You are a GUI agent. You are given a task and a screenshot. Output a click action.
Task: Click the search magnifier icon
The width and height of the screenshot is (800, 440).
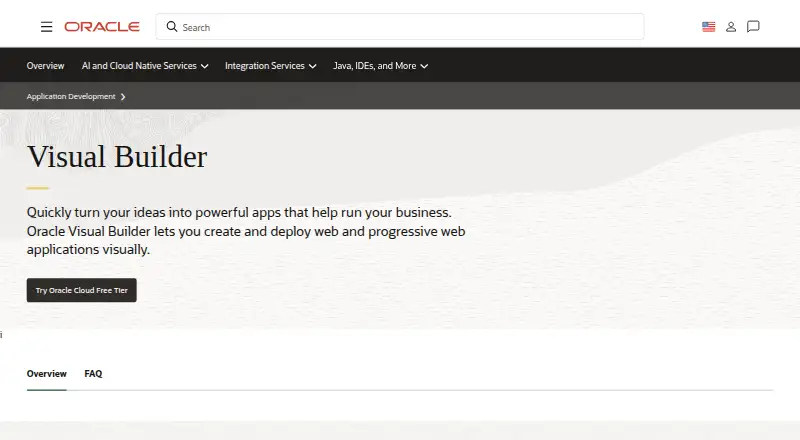(x=172, y=27)
